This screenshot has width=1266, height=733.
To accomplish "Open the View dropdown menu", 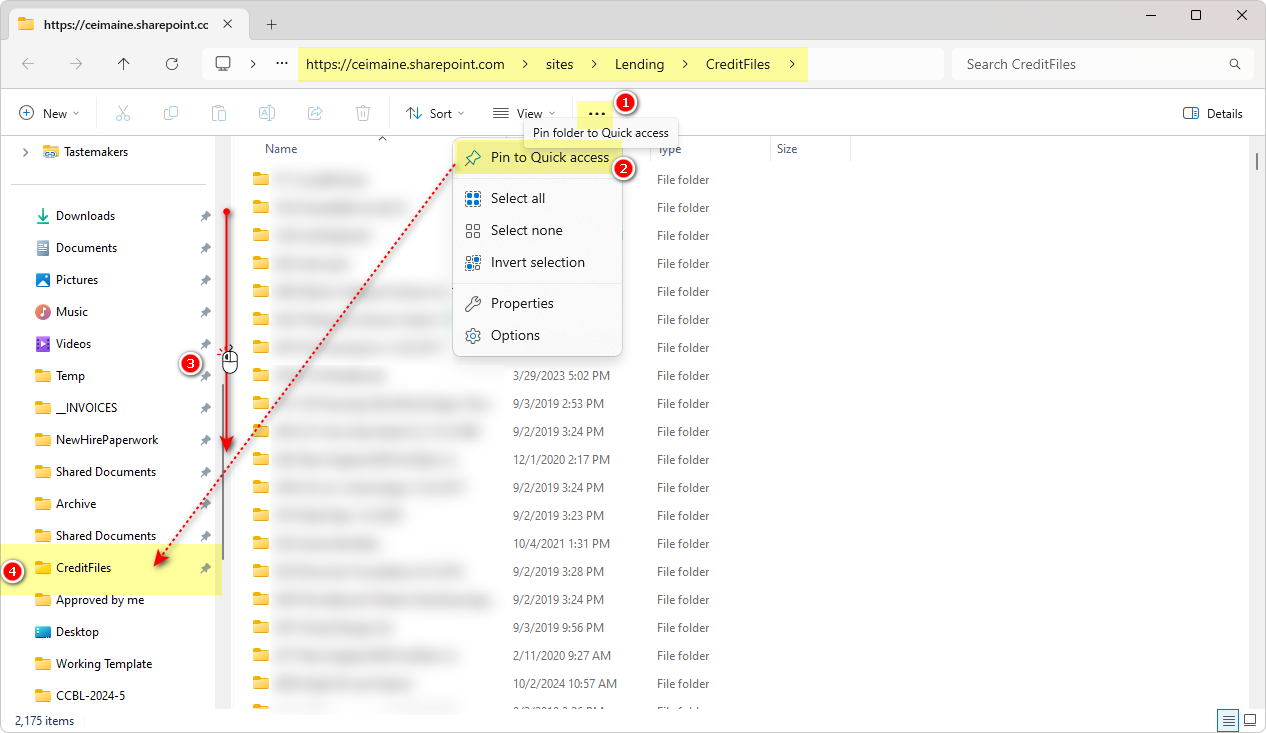I will [x=524, y=114].
